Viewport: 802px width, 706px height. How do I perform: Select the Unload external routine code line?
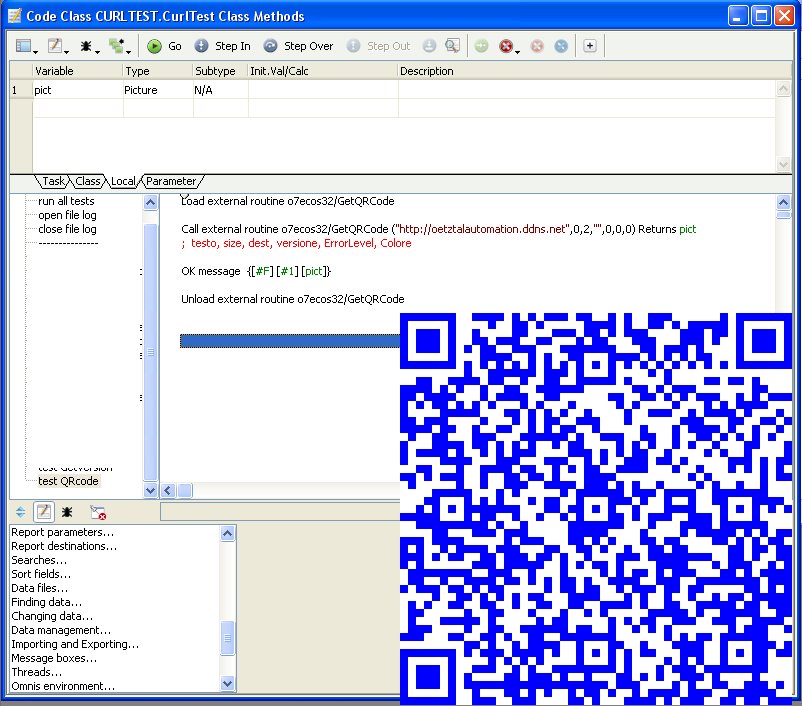pyautogui.click(x=293, y=299)
